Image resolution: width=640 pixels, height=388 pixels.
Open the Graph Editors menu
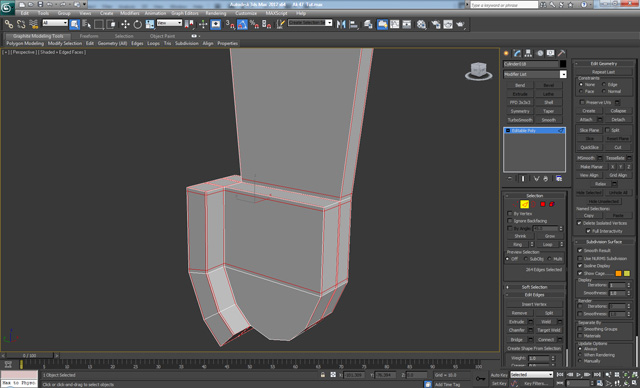coord(184,13)
